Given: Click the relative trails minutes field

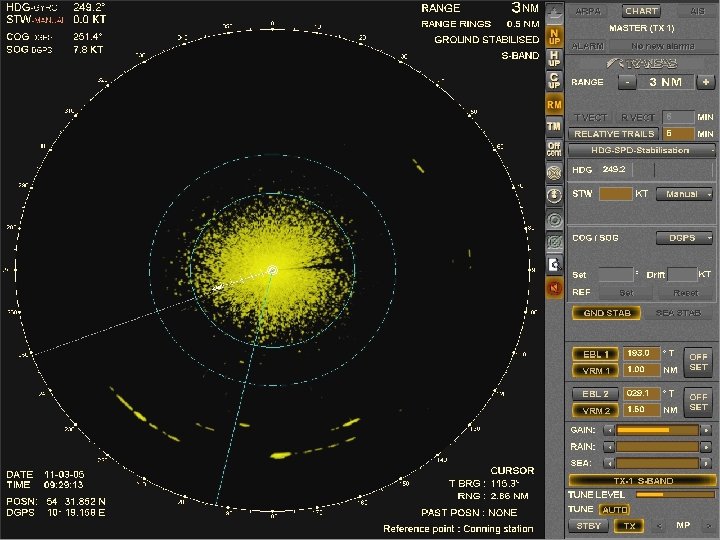Looking at the screenshot, I should coord(678,134).
